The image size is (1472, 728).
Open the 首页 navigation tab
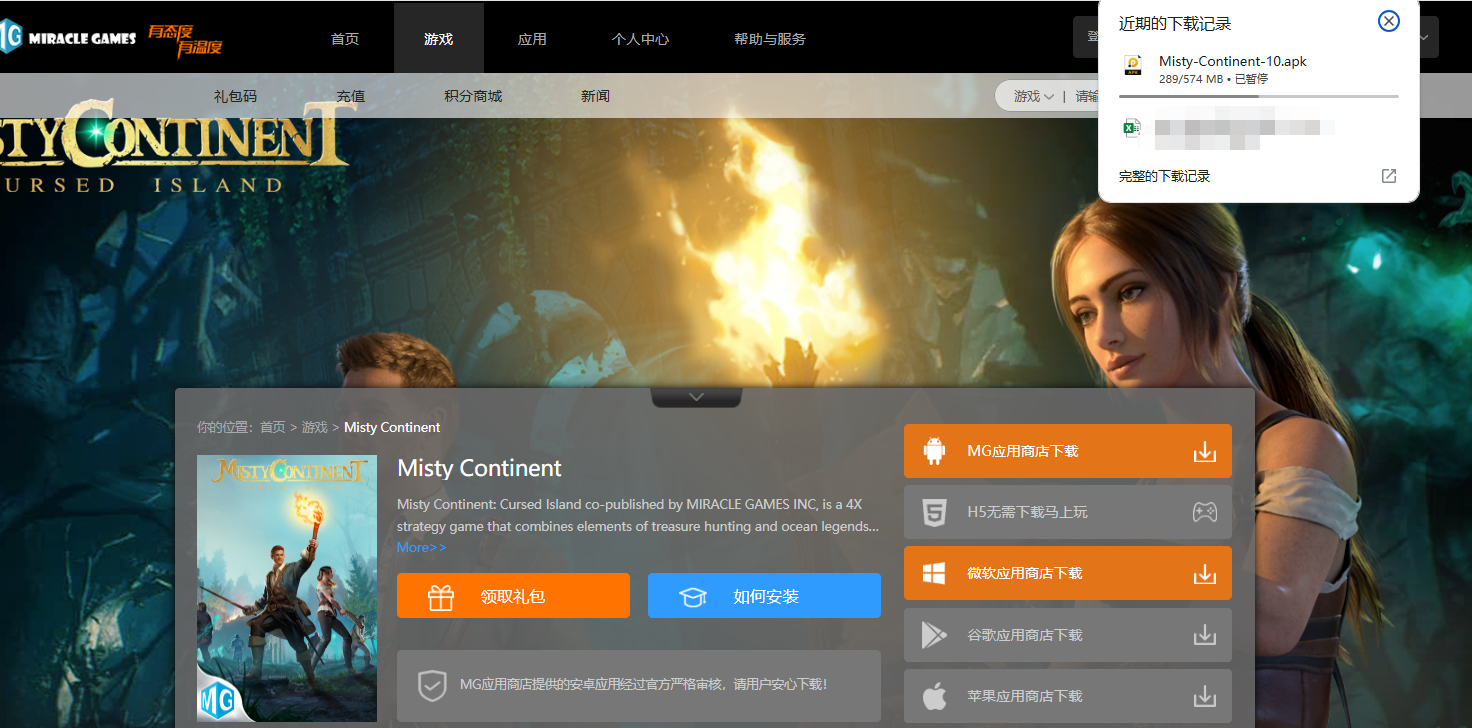[345, 39]
